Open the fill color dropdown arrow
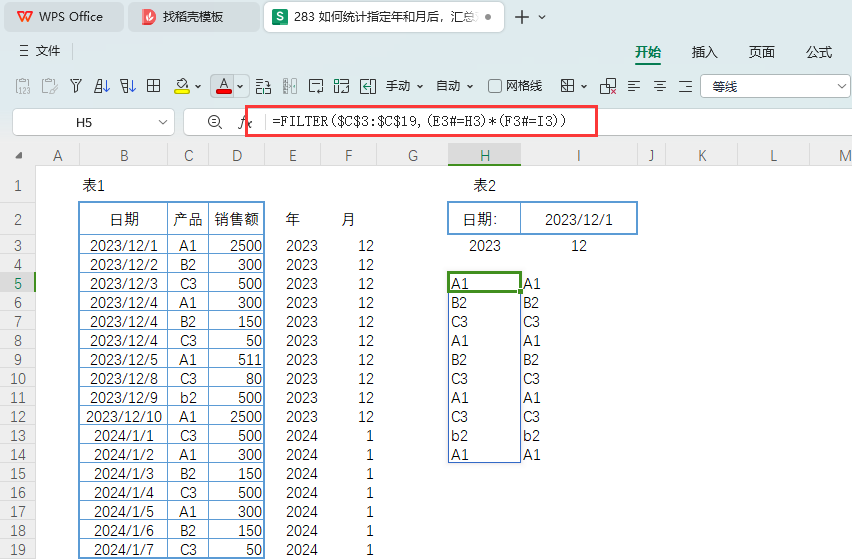852x559 pixels. [198, 86]
